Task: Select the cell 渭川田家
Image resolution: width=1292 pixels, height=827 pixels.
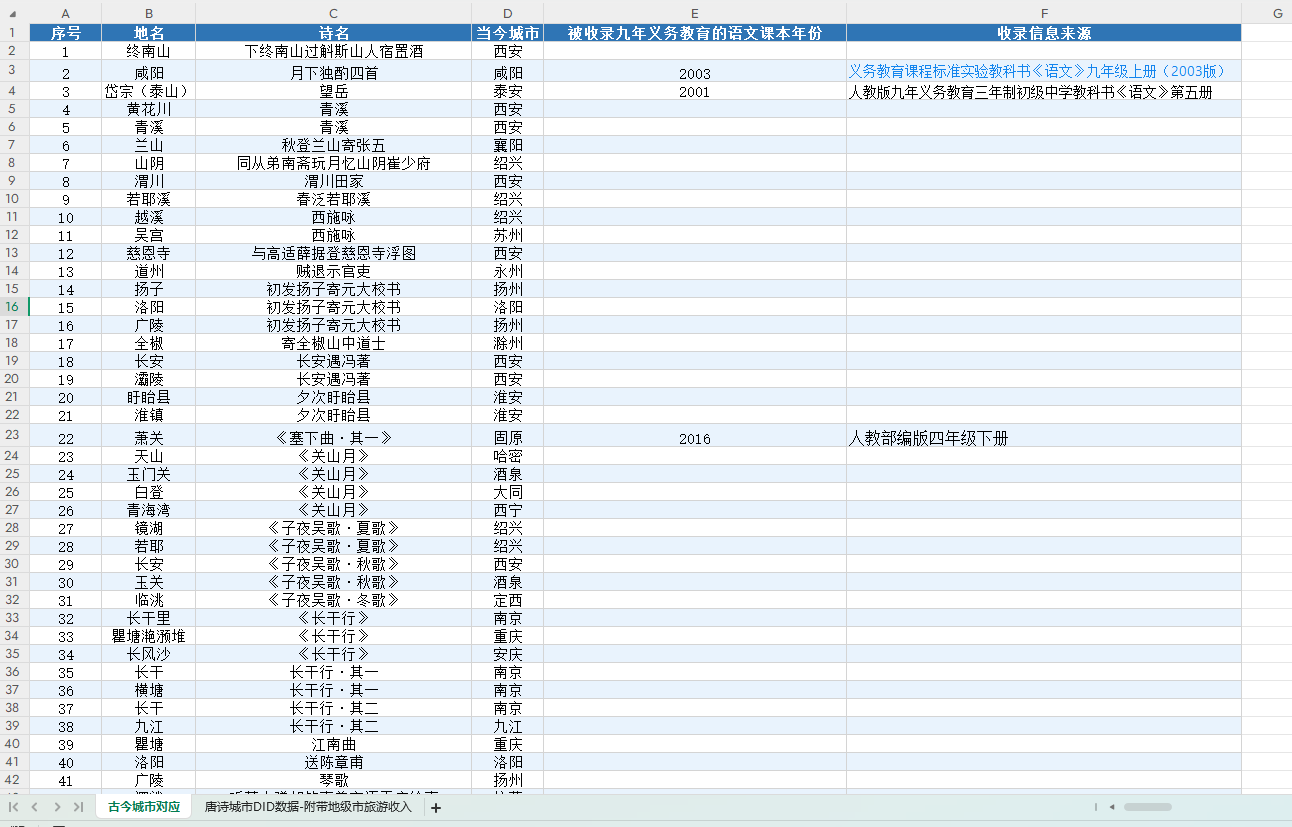Action: pos(334,181)
